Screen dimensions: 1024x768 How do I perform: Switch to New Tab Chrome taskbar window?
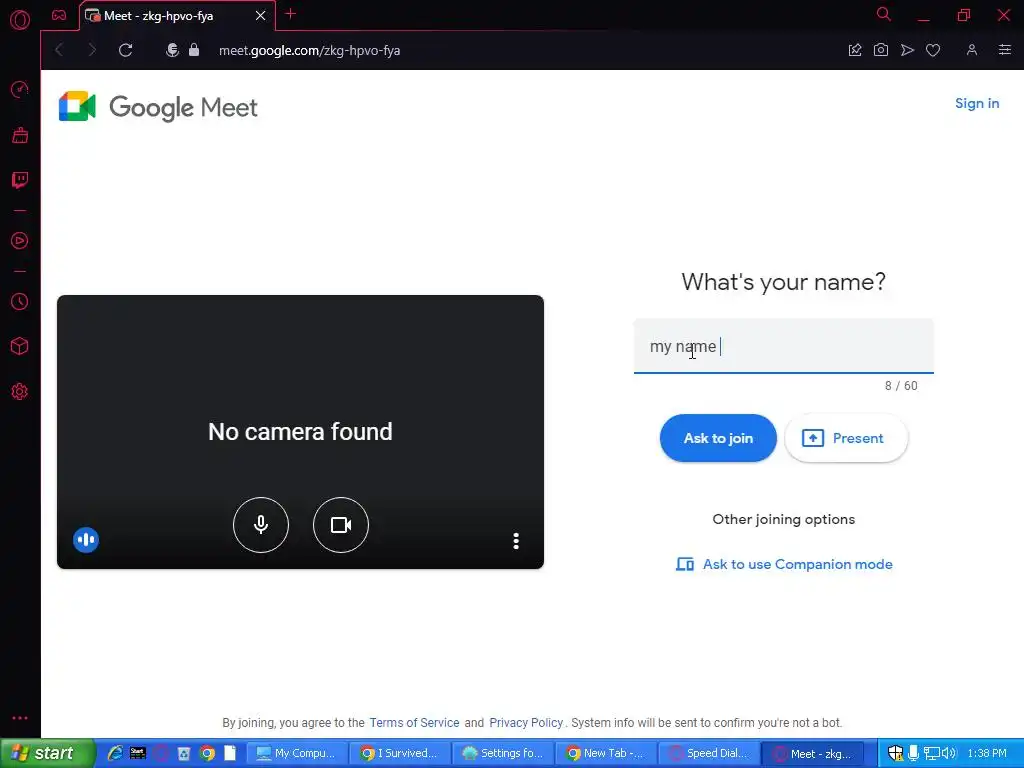click(x=605, y=754)
